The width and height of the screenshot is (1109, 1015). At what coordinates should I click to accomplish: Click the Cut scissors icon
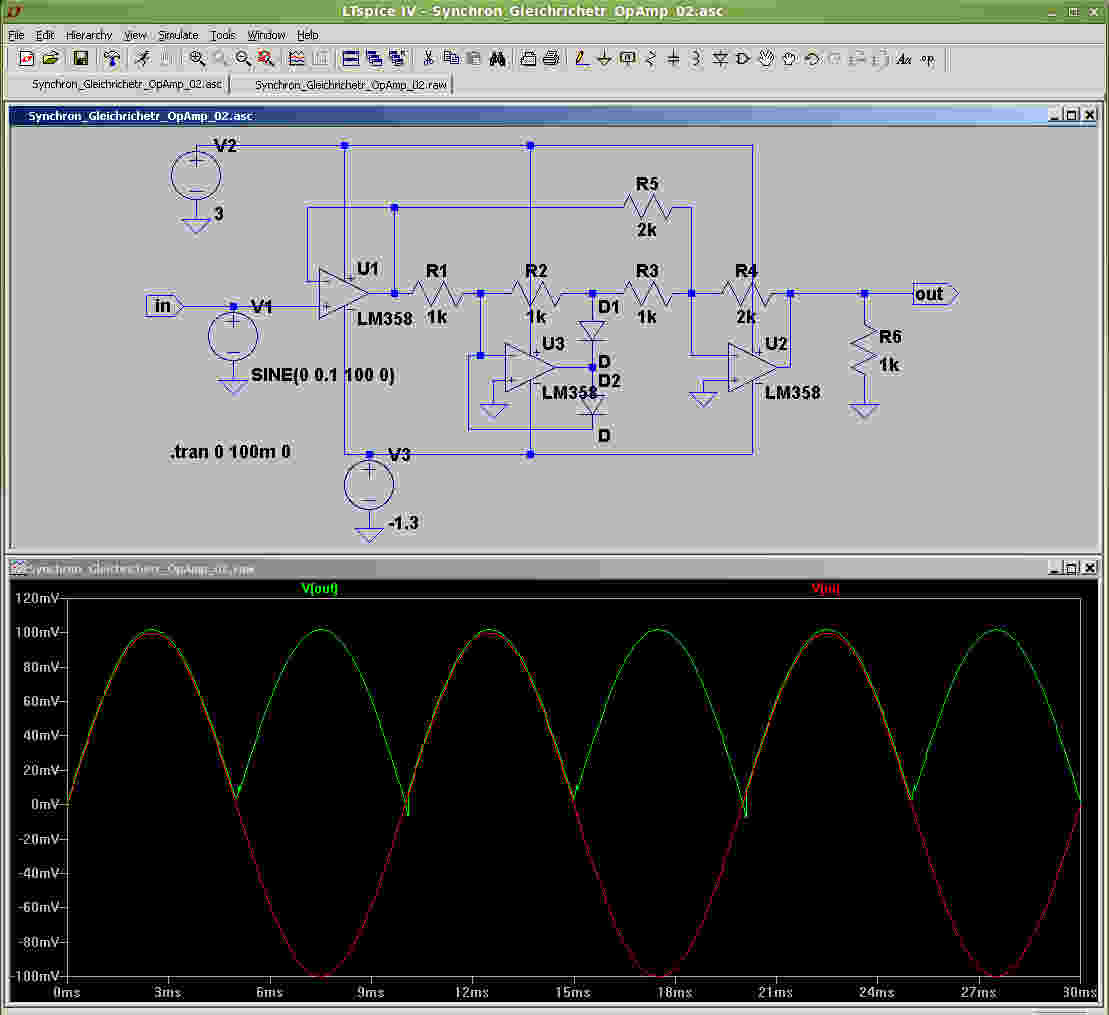(x=428, y=59)
